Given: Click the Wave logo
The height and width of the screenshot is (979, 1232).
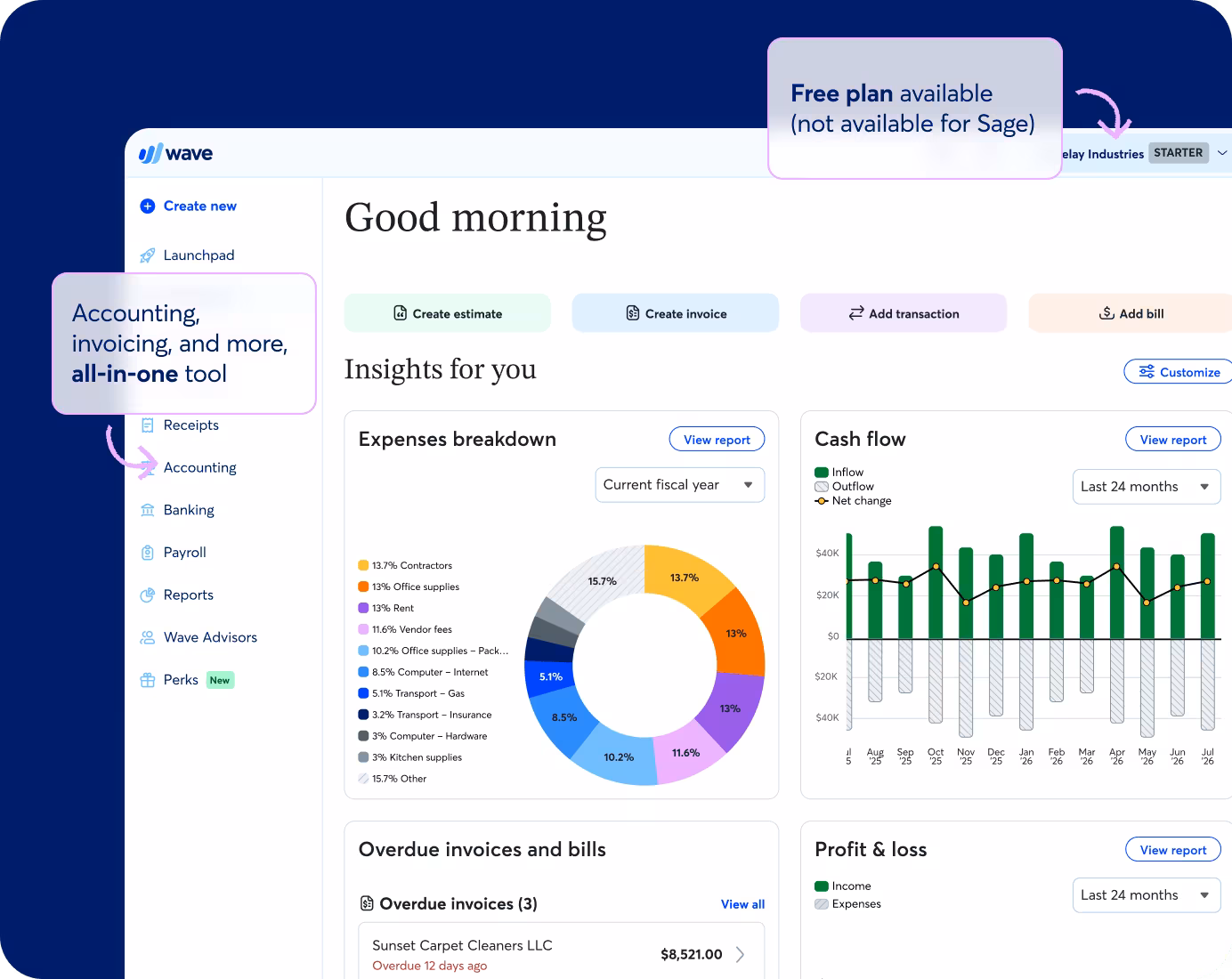Looking at the screenshot, I should coord(175,153).
